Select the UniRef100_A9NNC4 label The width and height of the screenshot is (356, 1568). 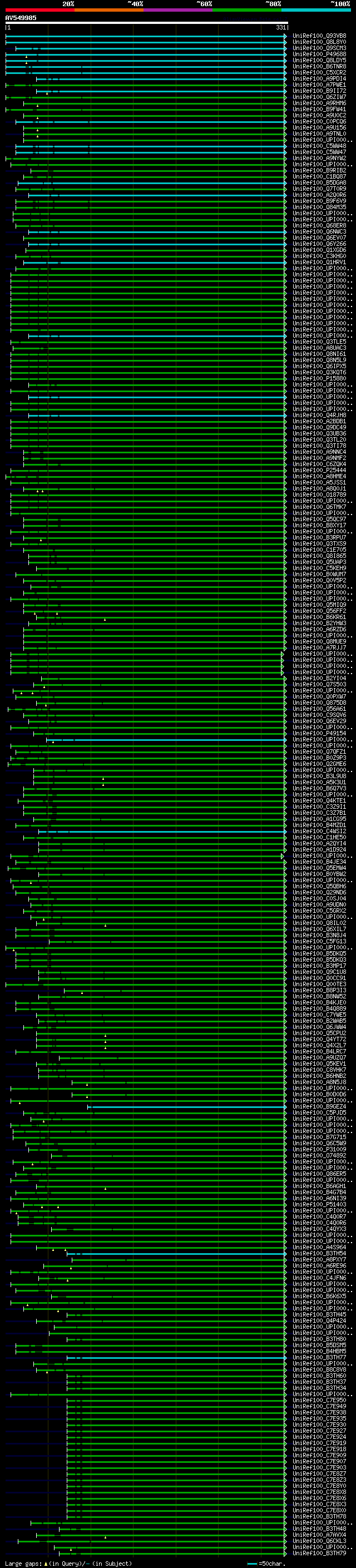[319, 452]
